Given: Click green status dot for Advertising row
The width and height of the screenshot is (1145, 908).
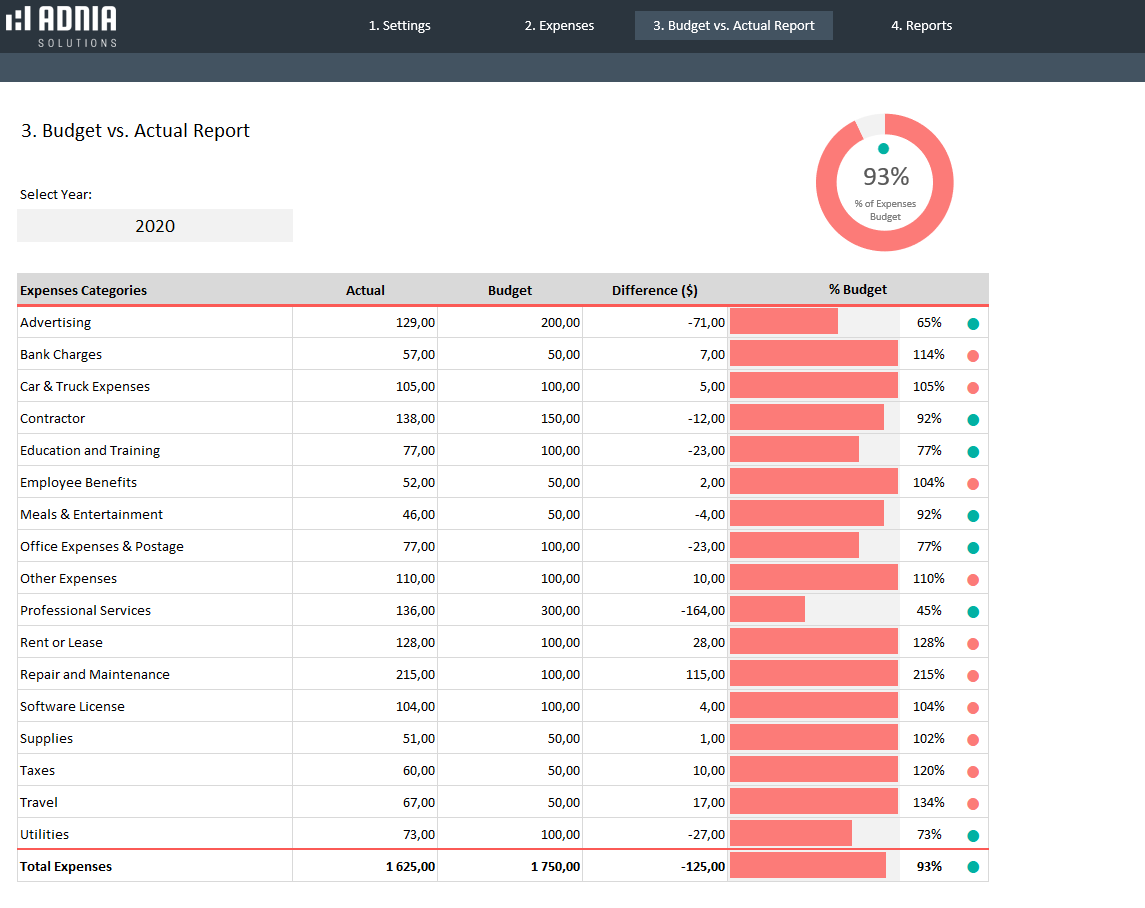Looking at the screenshot, I should tap(973, 324).
